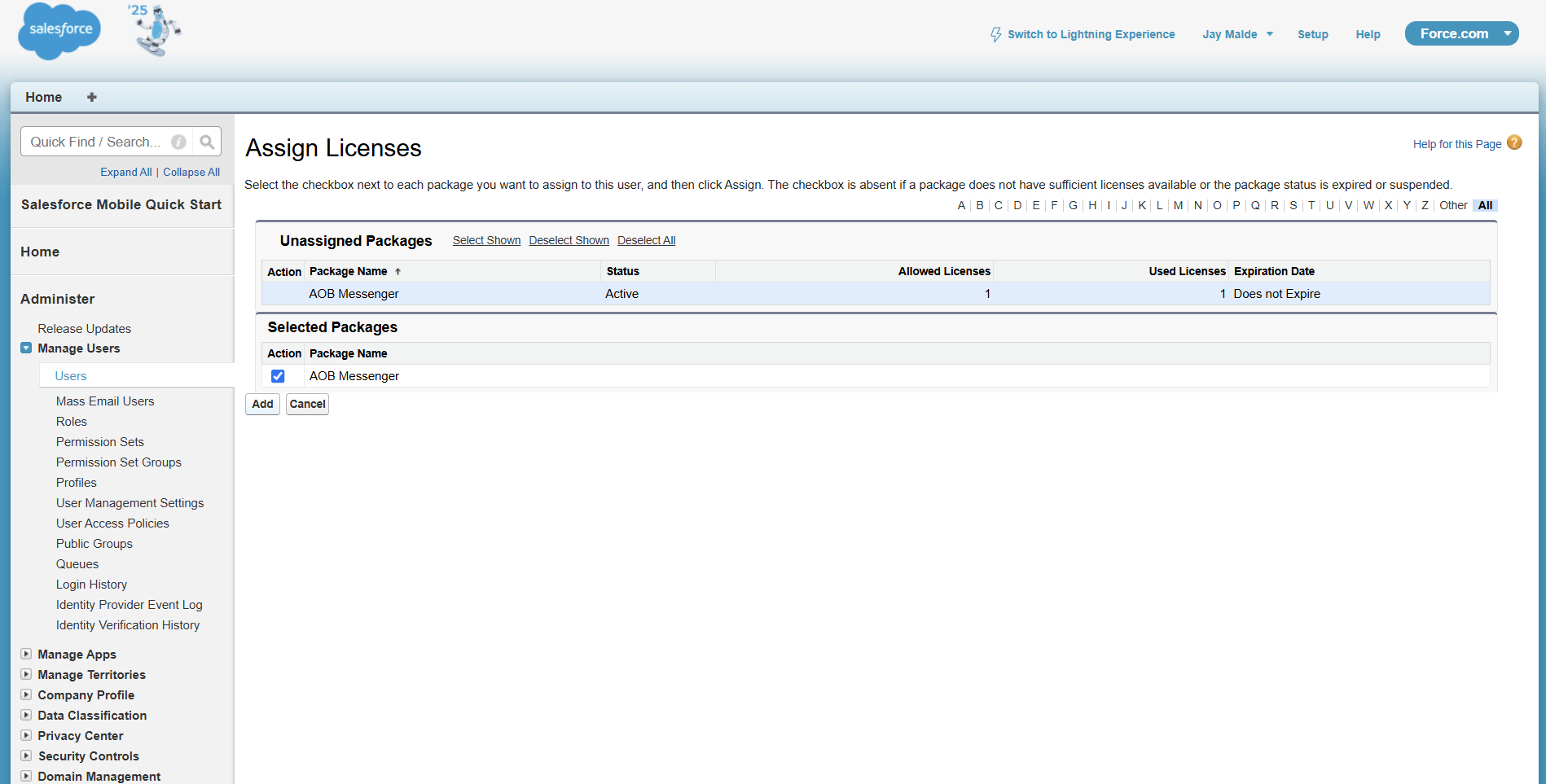
Task: Click the 'Does not Expire' cell
Action: 1276,294
